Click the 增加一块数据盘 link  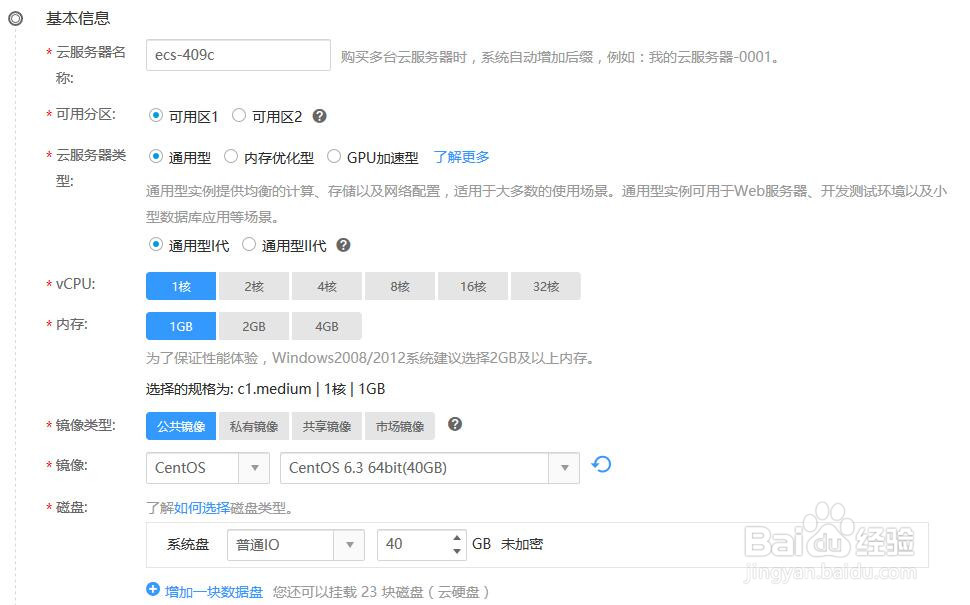[x=214, y=592]
